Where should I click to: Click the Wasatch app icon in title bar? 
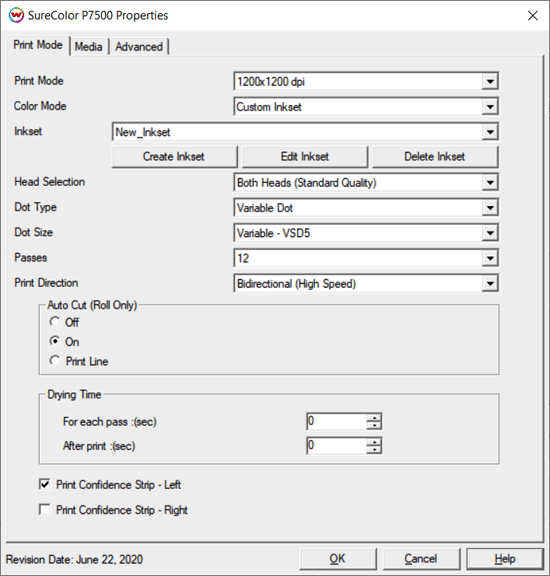[x=16, y=15]
